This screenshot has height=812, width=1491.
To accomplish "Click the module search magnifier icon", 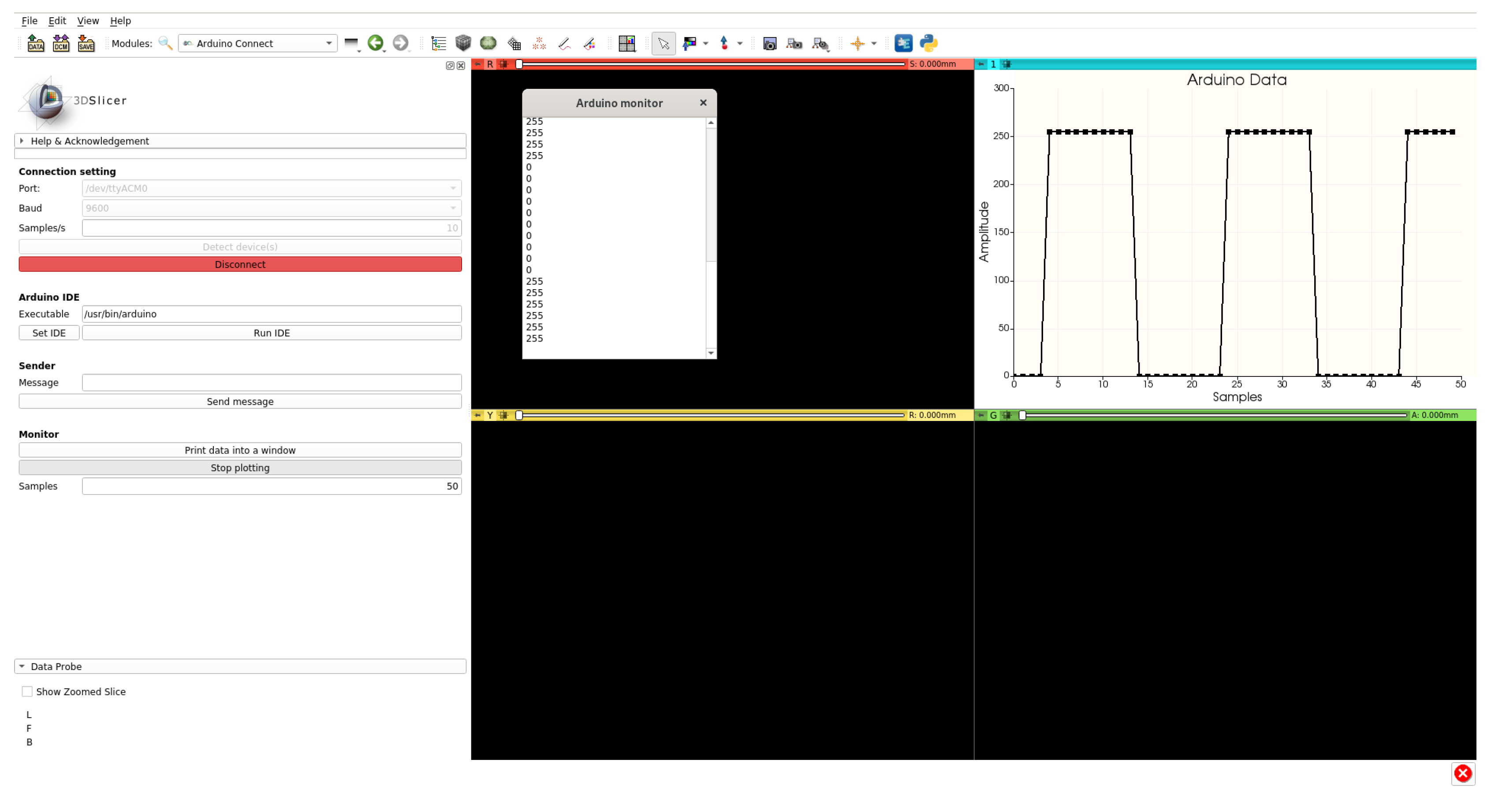I will 165,43.
